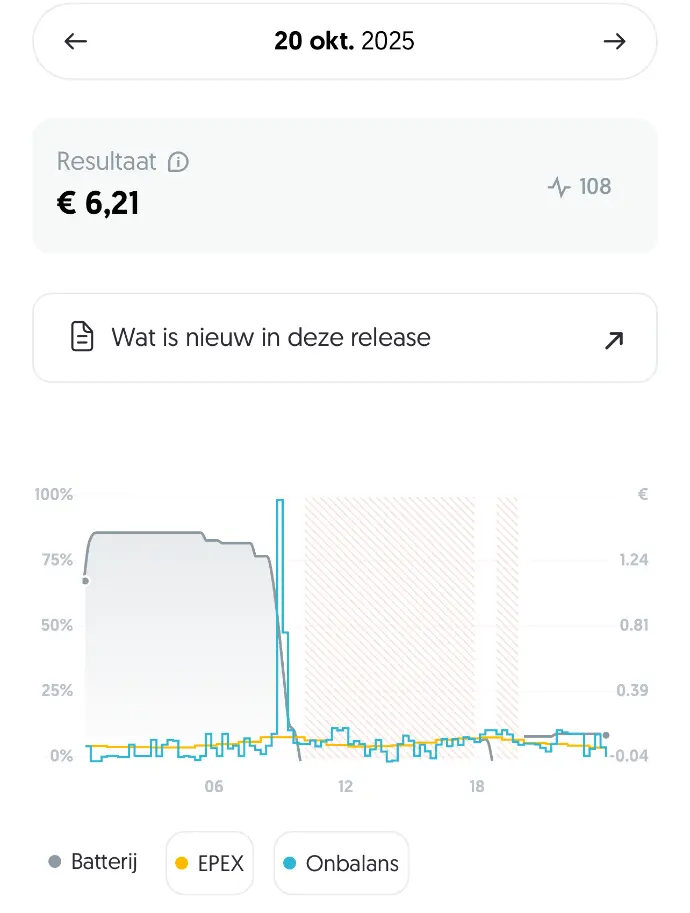Click the euro symbol above the right axis

tap(641, 494)
